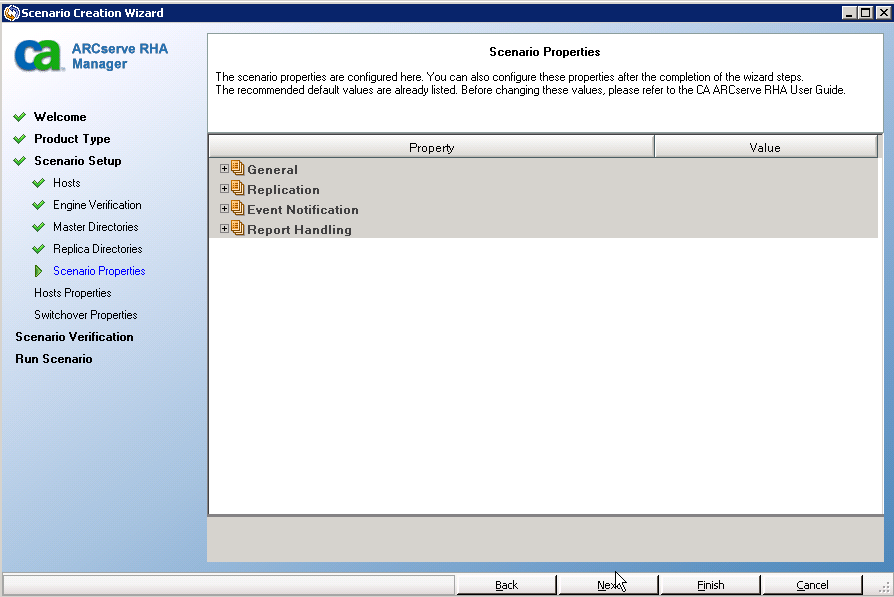Click the Scenario Creation Wizard title bar icon
The height and width of the screenshot is (597, 894).
pyautogui.click(x=10, y=11)
